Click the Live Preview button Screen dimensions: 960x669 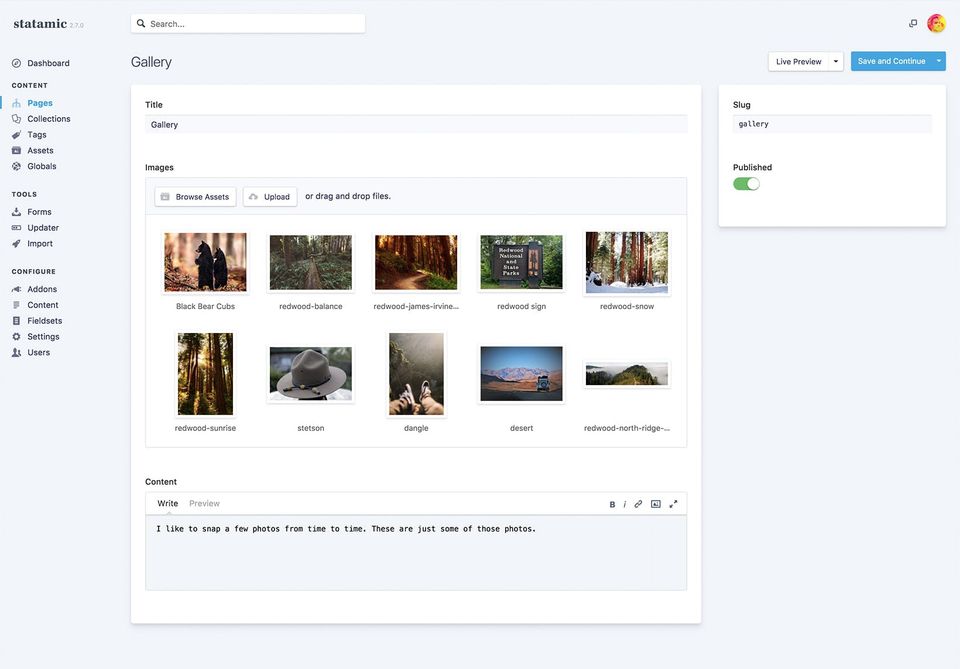798,61
